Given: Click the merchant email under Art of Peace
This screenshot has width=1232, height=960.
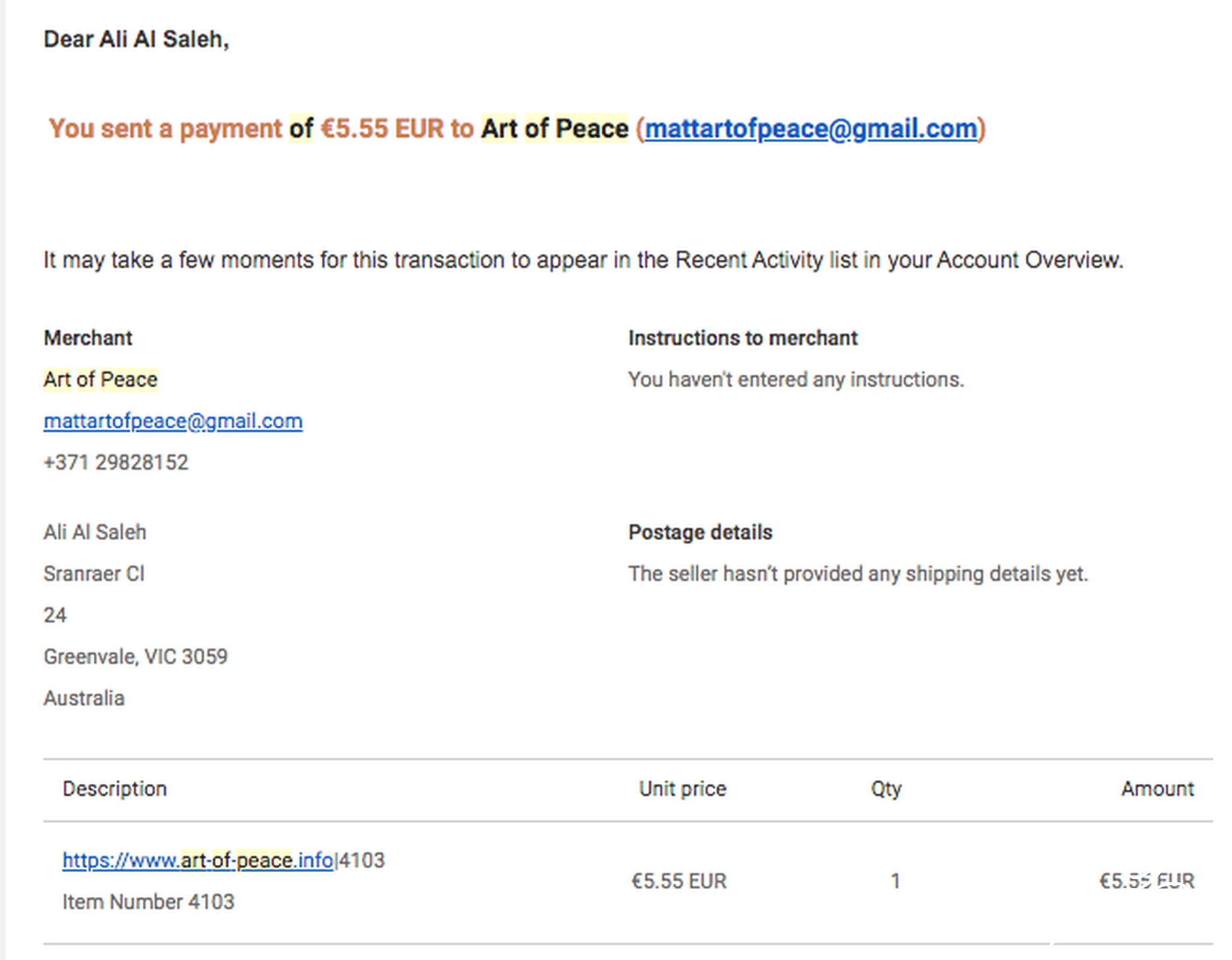Looking at the screenshot, I should point(173,421).
